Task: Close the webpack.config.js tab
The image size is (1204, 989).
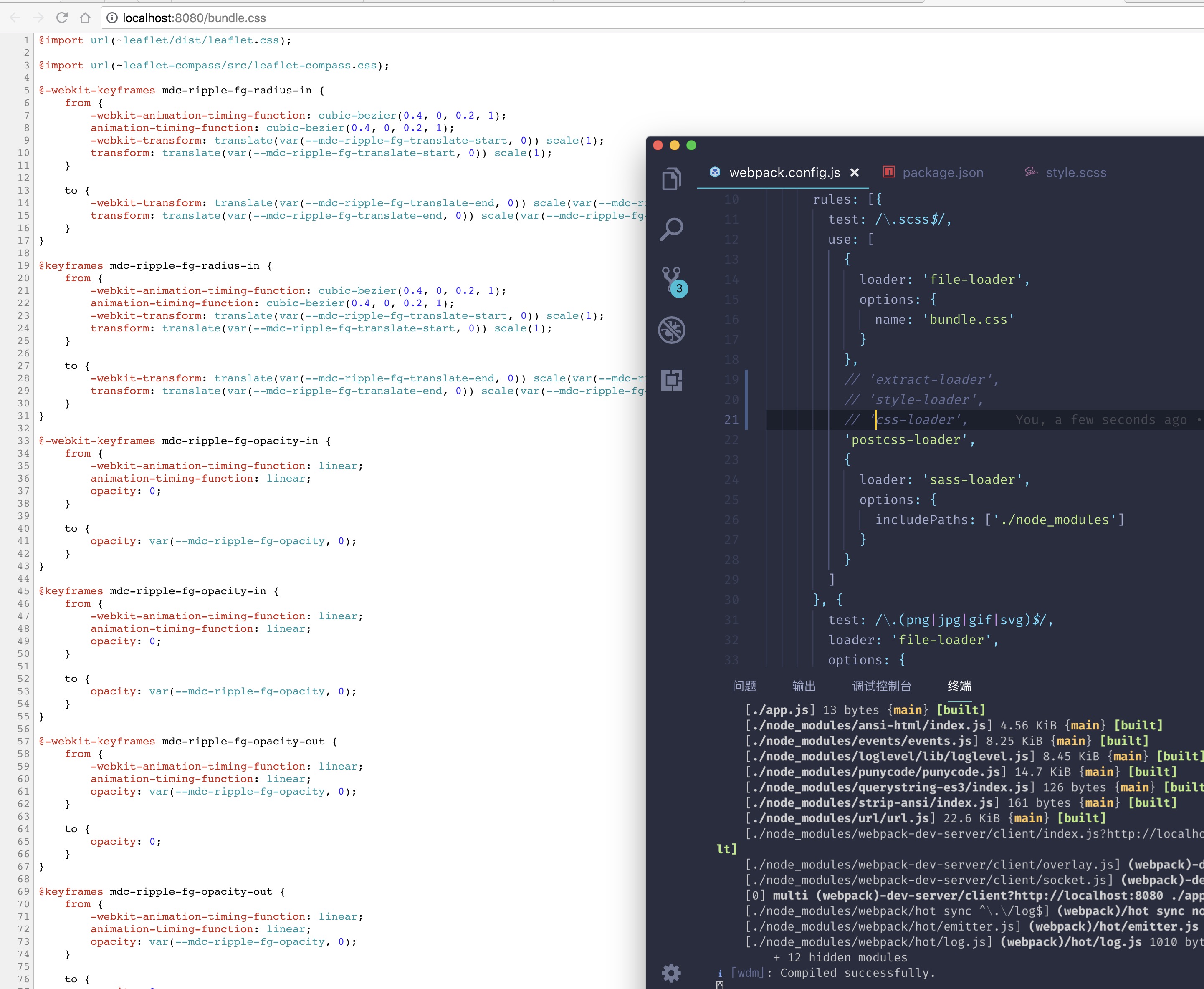Action: [855, 173]
